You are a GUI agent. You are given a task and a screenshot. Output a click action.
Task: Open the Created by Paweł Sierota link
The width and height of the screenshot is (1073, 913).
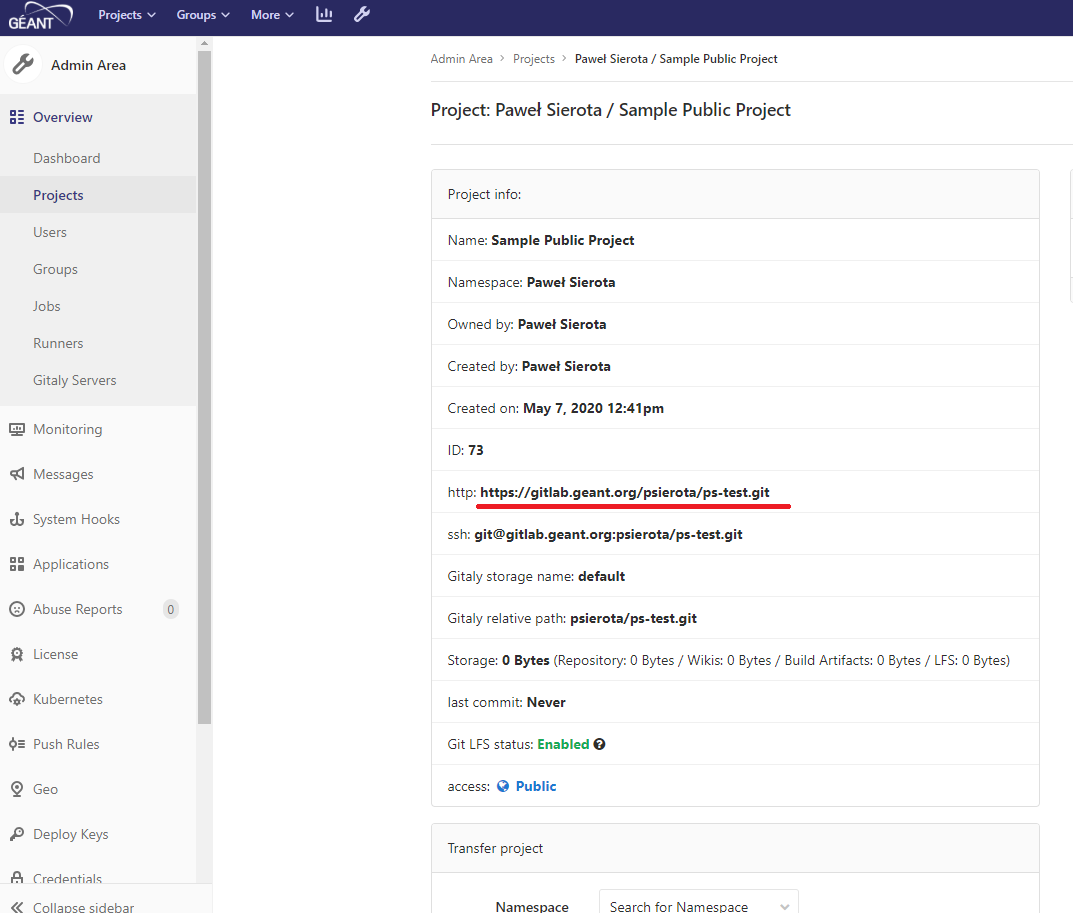[566, 366]
